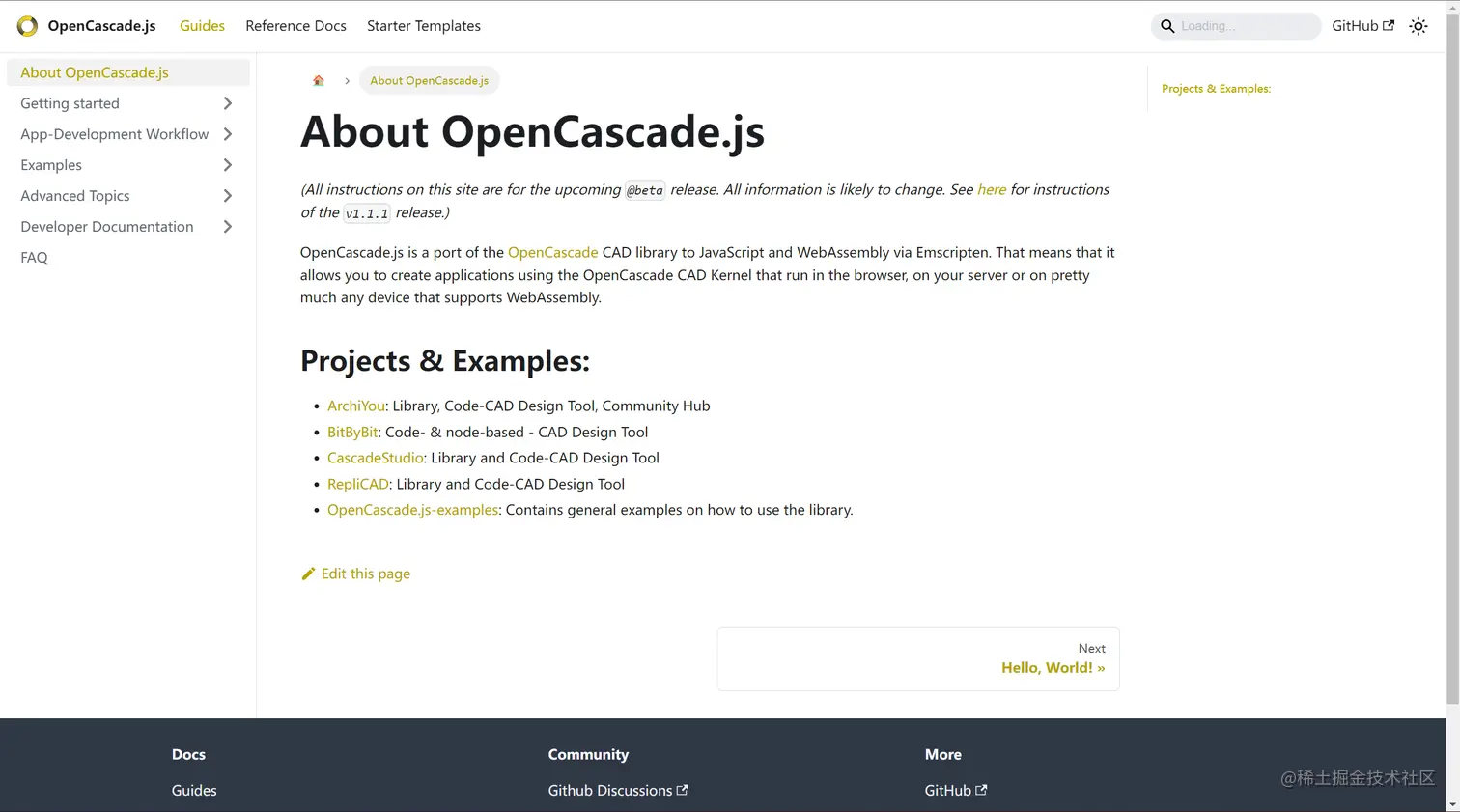Open Advanced Topics sidebar item
The height and width of the screenshot is (812, 1460).
point(74,196)
